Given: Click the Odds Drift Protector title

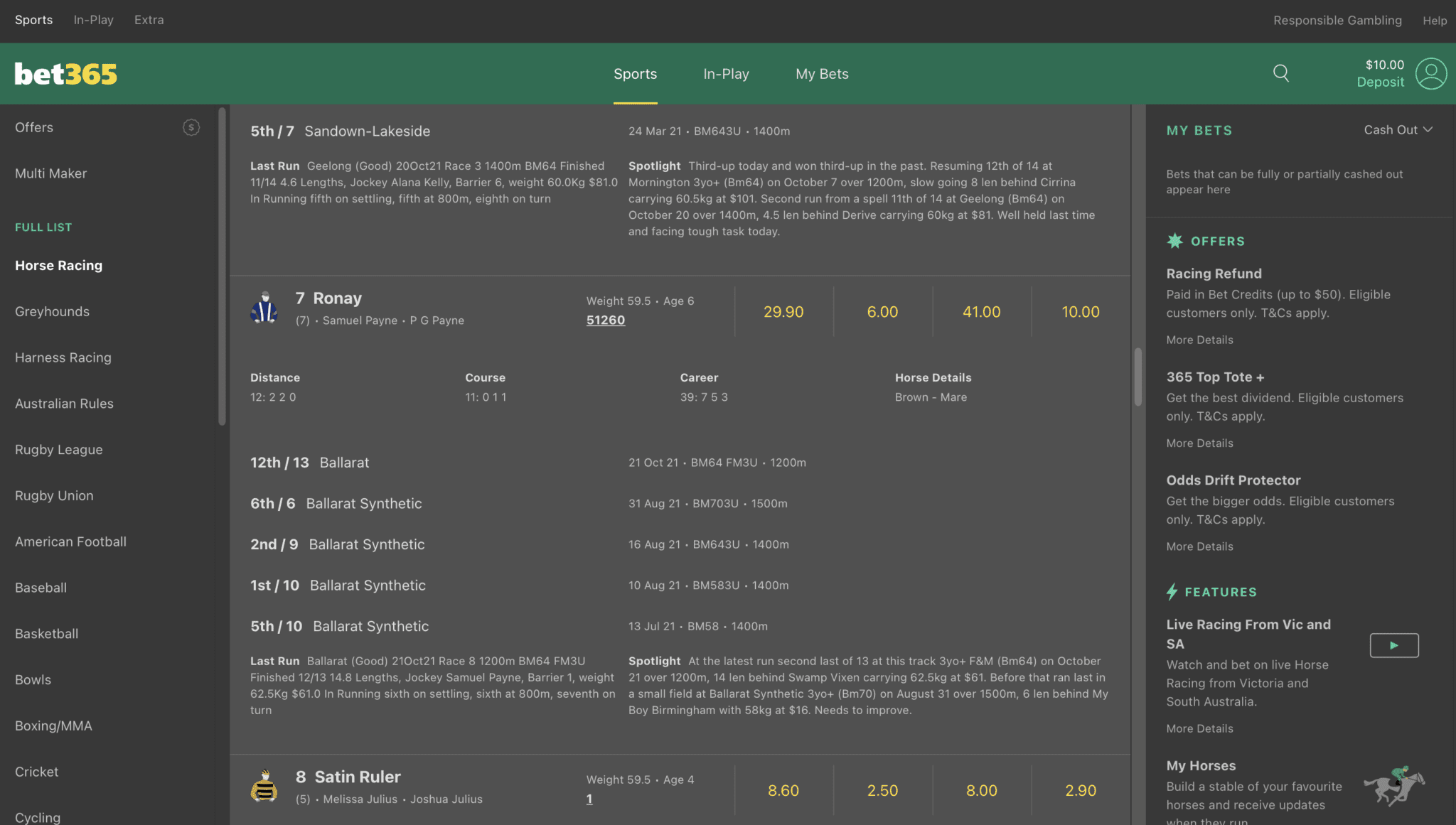Looking at the screenshot, I should click(x=1233, y=480).
